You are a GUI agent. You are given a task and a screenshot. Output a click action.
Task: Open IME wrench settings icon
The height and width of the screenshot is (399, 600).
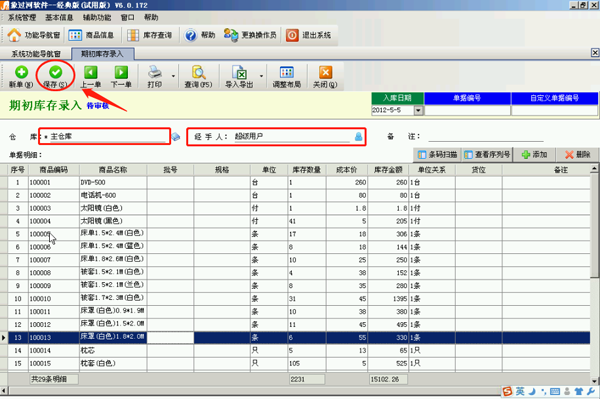point(591,391)
